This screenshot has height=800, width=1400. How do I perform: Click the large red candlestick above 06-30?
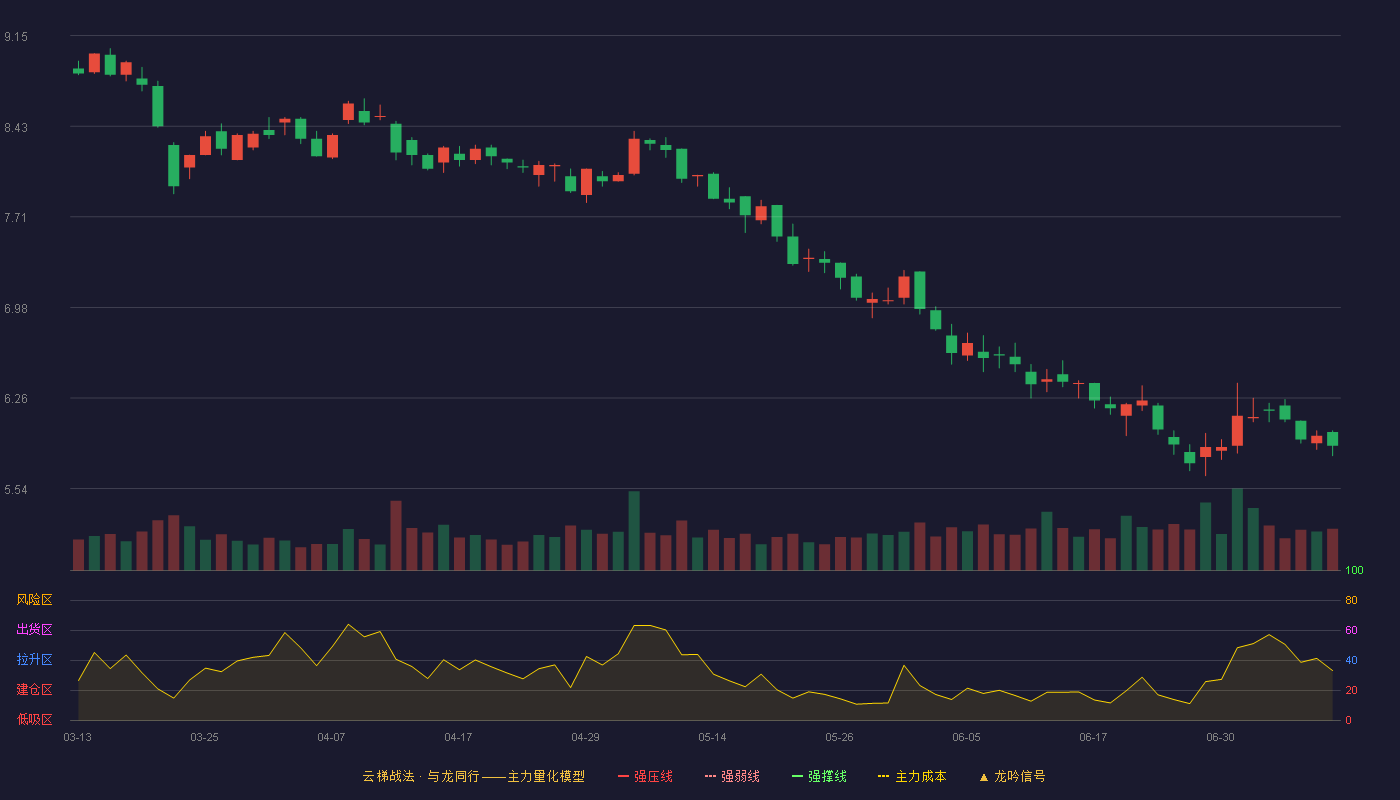pyautogui.click(x=1237, y=431)
